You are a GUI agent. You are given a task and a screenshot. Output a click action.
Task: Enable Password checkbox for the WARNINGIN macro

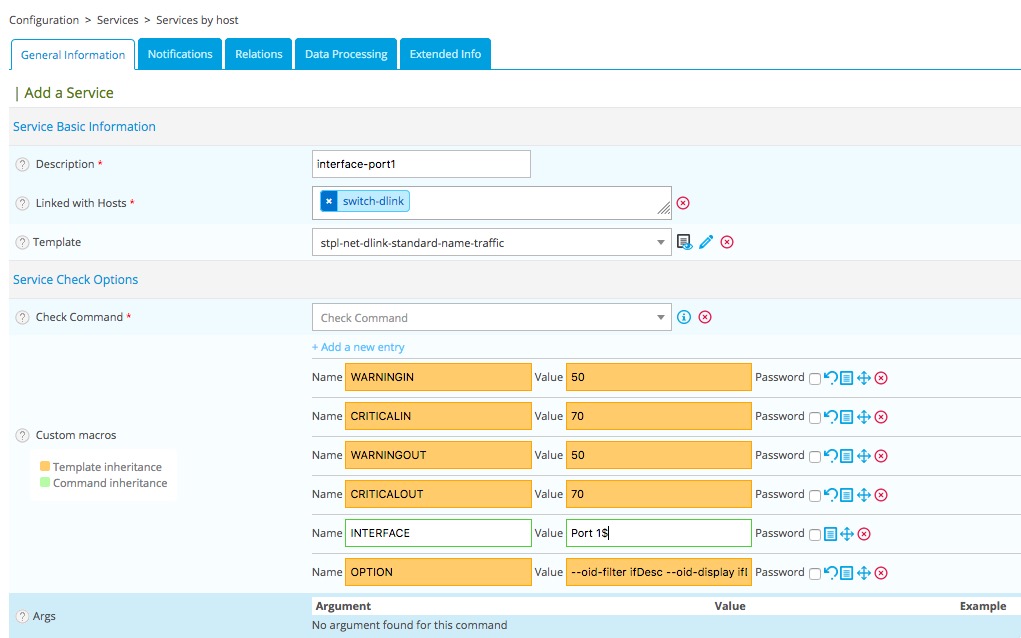(x=815, y=378)
